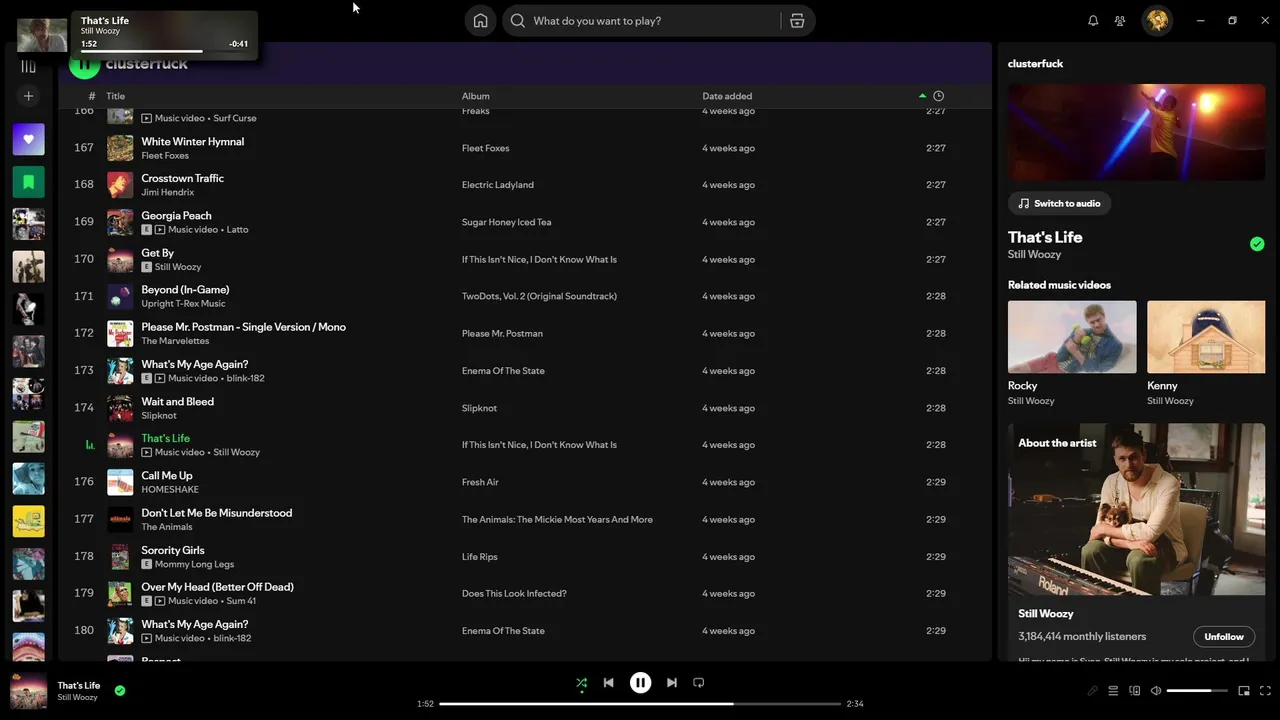Select Beyond (In-Game) track
This screenshot has width=1280, height=720.
pos(185,290)
